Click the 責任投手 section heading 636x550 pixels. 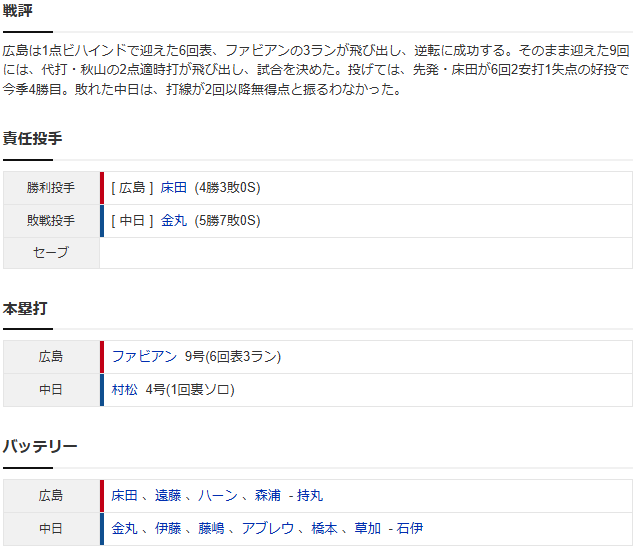click(32, 138)
